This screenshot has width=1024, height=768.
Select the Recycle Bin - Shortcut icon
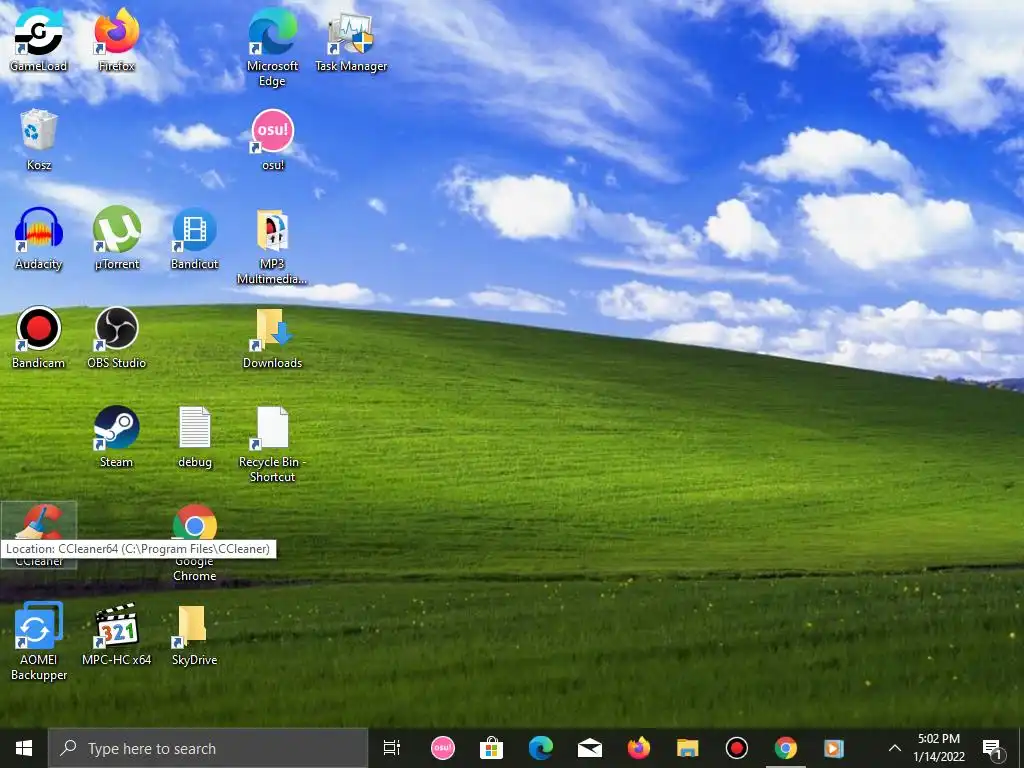pos(272,444)
